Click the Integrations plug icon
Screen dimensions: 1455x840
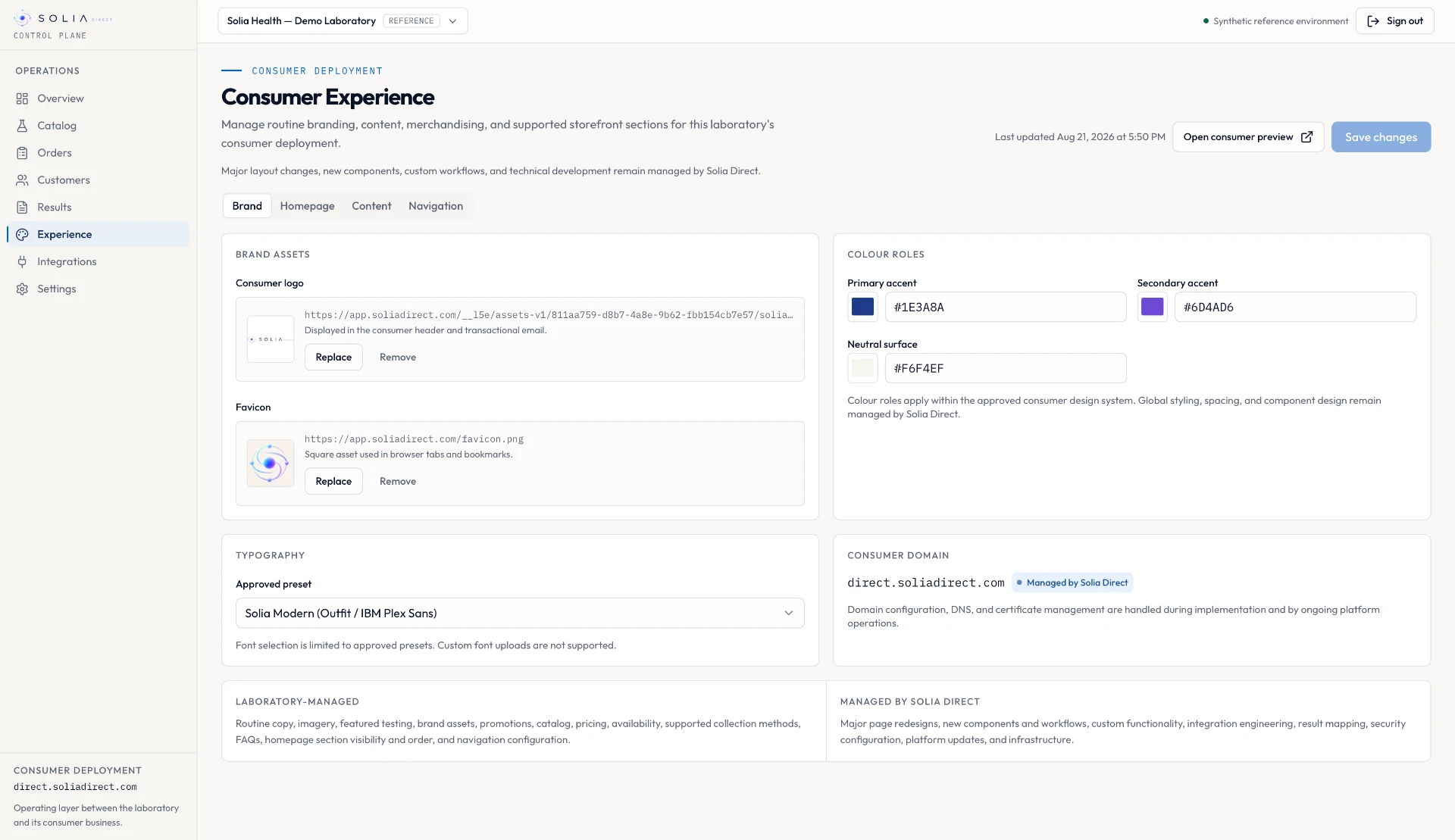point(22,262)
